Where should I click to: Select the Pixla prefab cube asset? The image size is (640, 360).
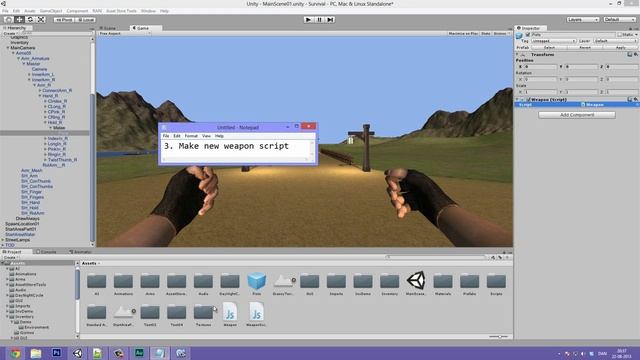256,284
